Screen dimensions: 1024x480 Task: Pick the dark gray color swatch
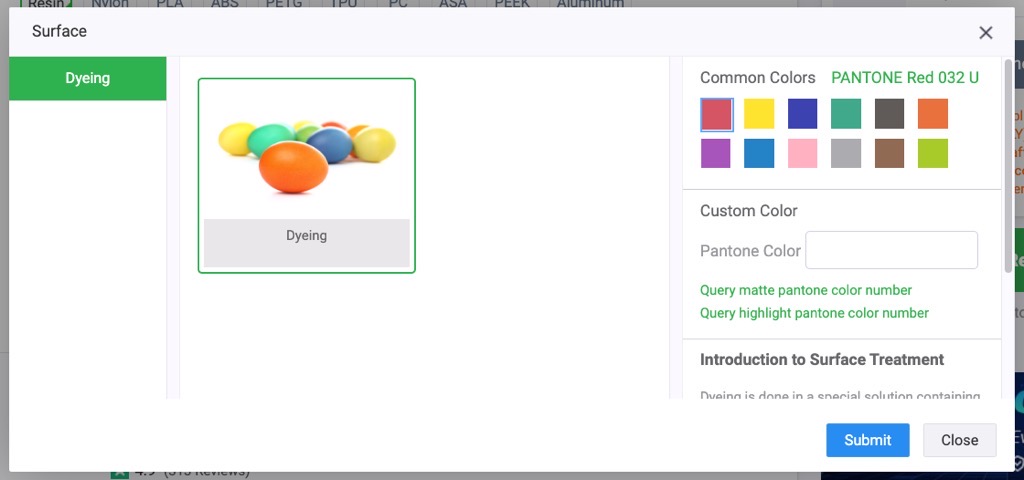pyautogui.click(x=889, y=114)
